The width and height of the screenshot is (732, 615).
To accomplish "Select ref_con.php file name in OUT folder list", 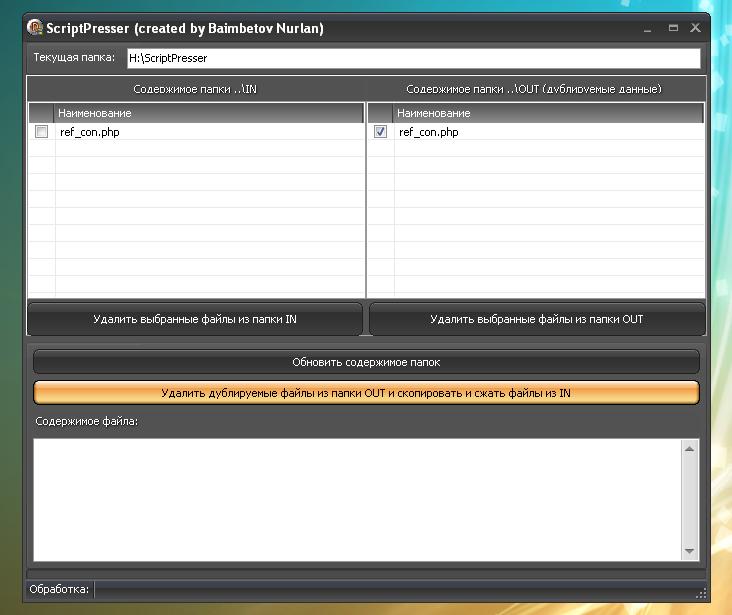I will [429, 132].
